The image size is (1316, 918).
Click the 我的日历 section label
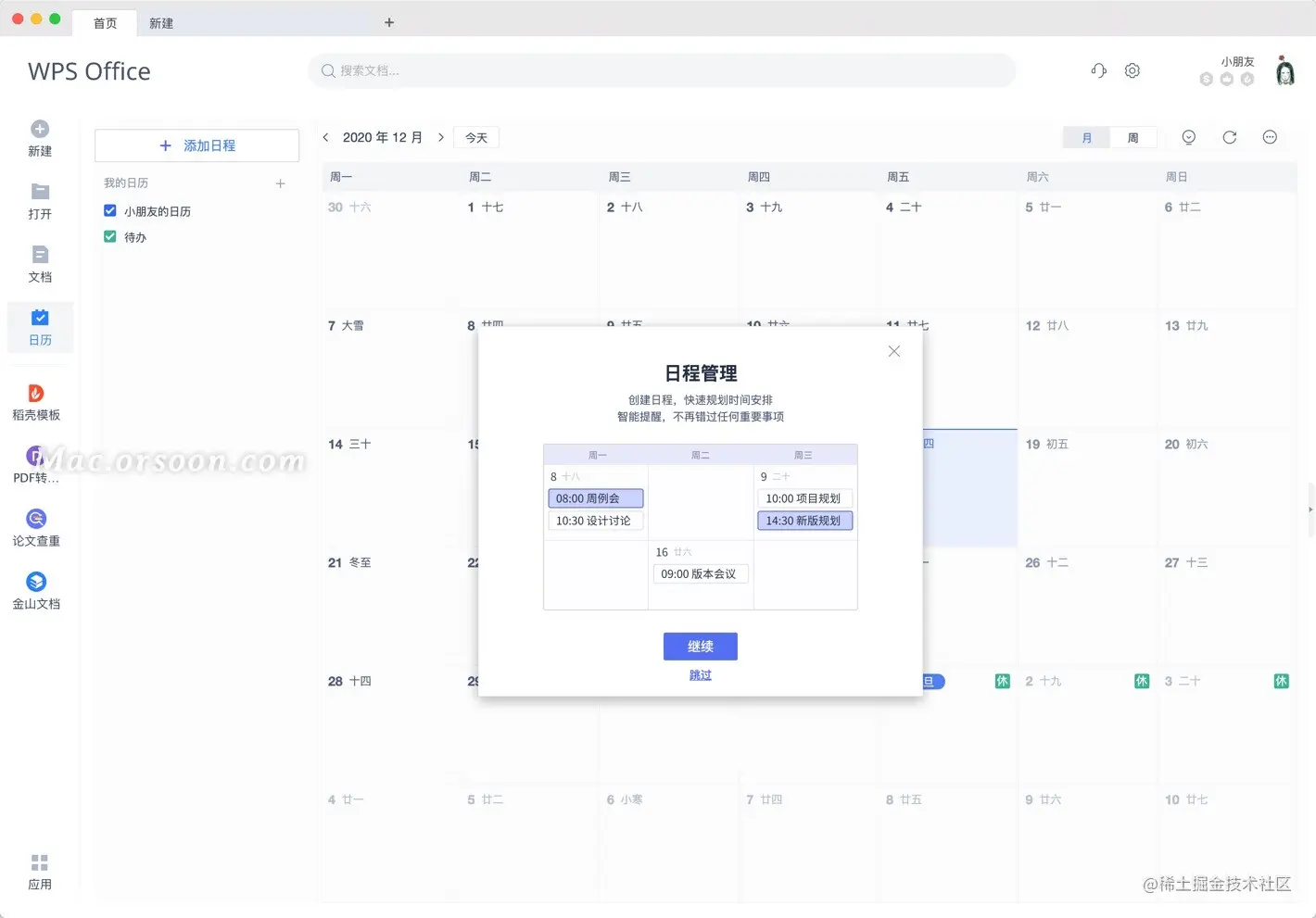pyautogui.click(x=126, y=183)
